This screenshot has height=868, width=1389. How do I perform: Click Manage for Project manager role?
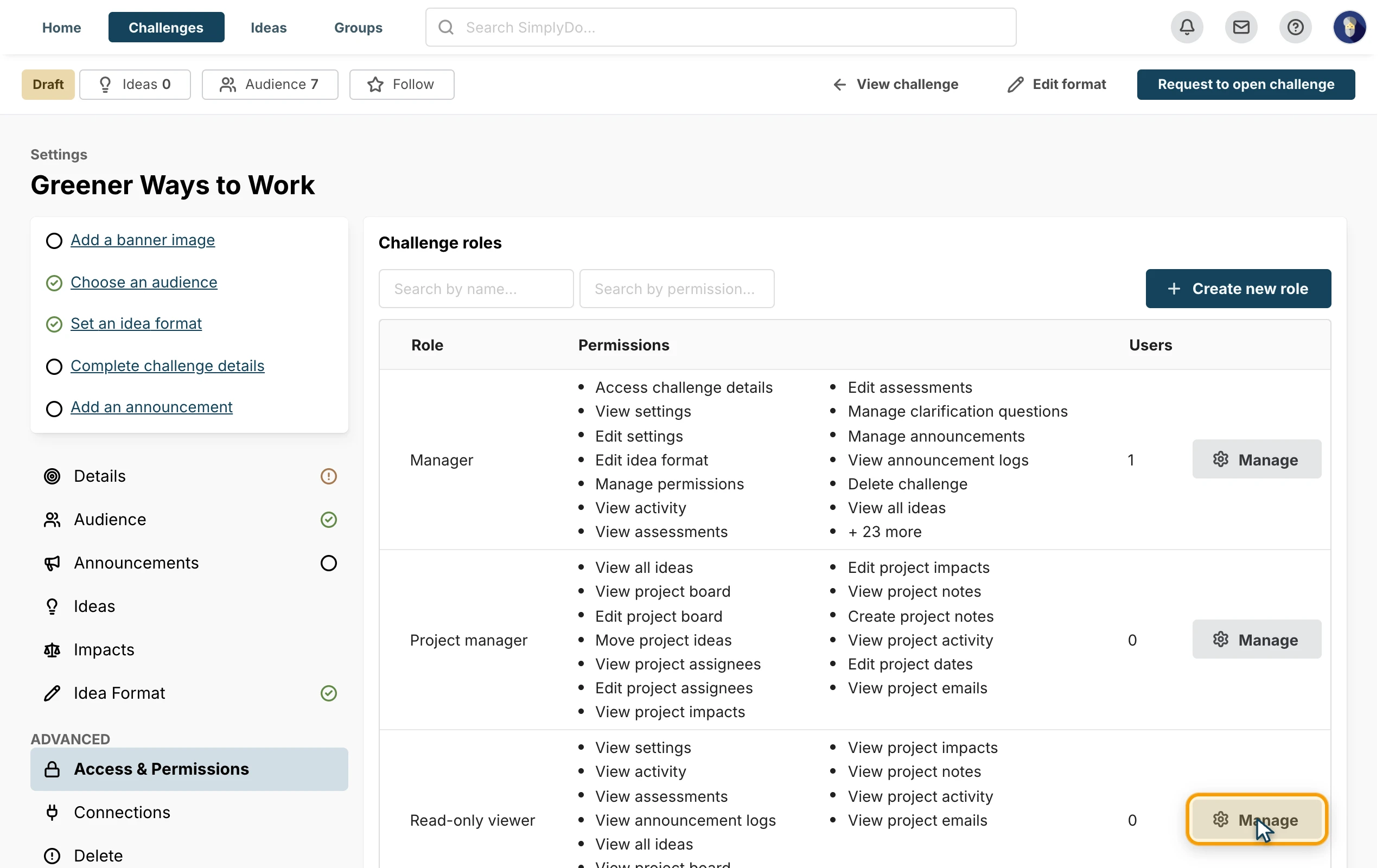[1257, 640]
